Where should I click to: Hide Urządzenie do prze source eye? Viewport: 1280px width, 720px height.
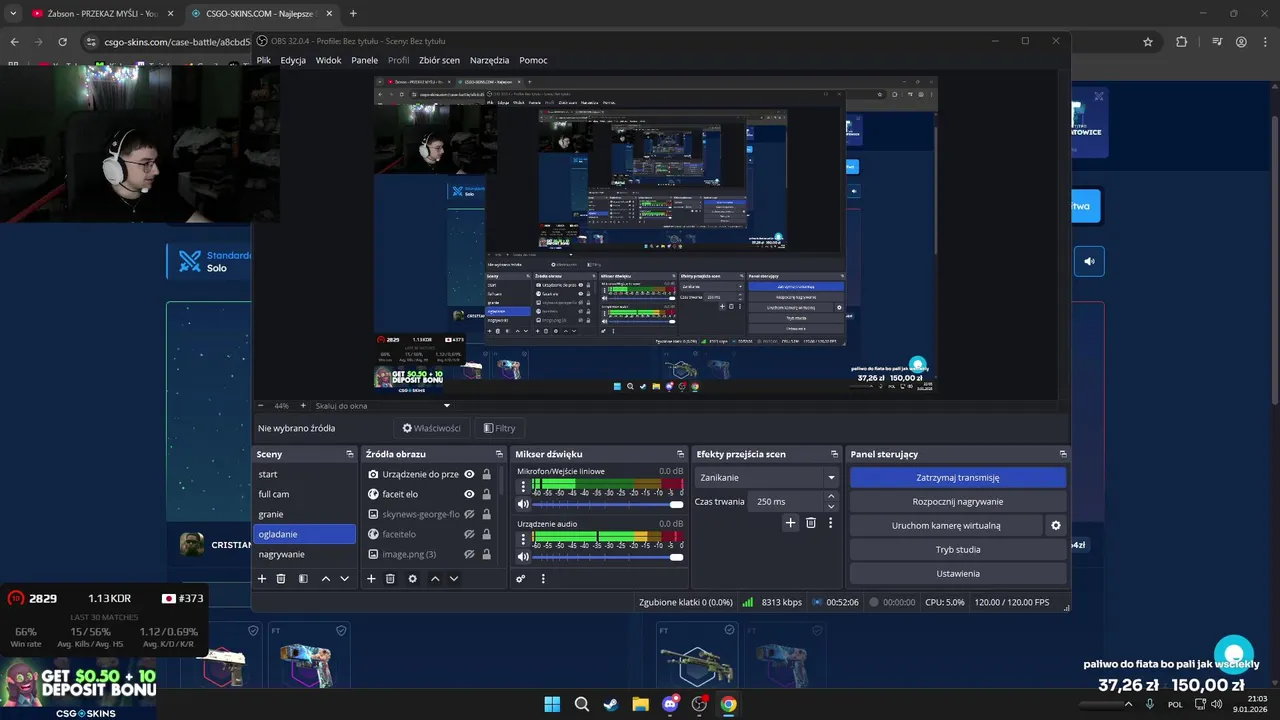point(469,474)
